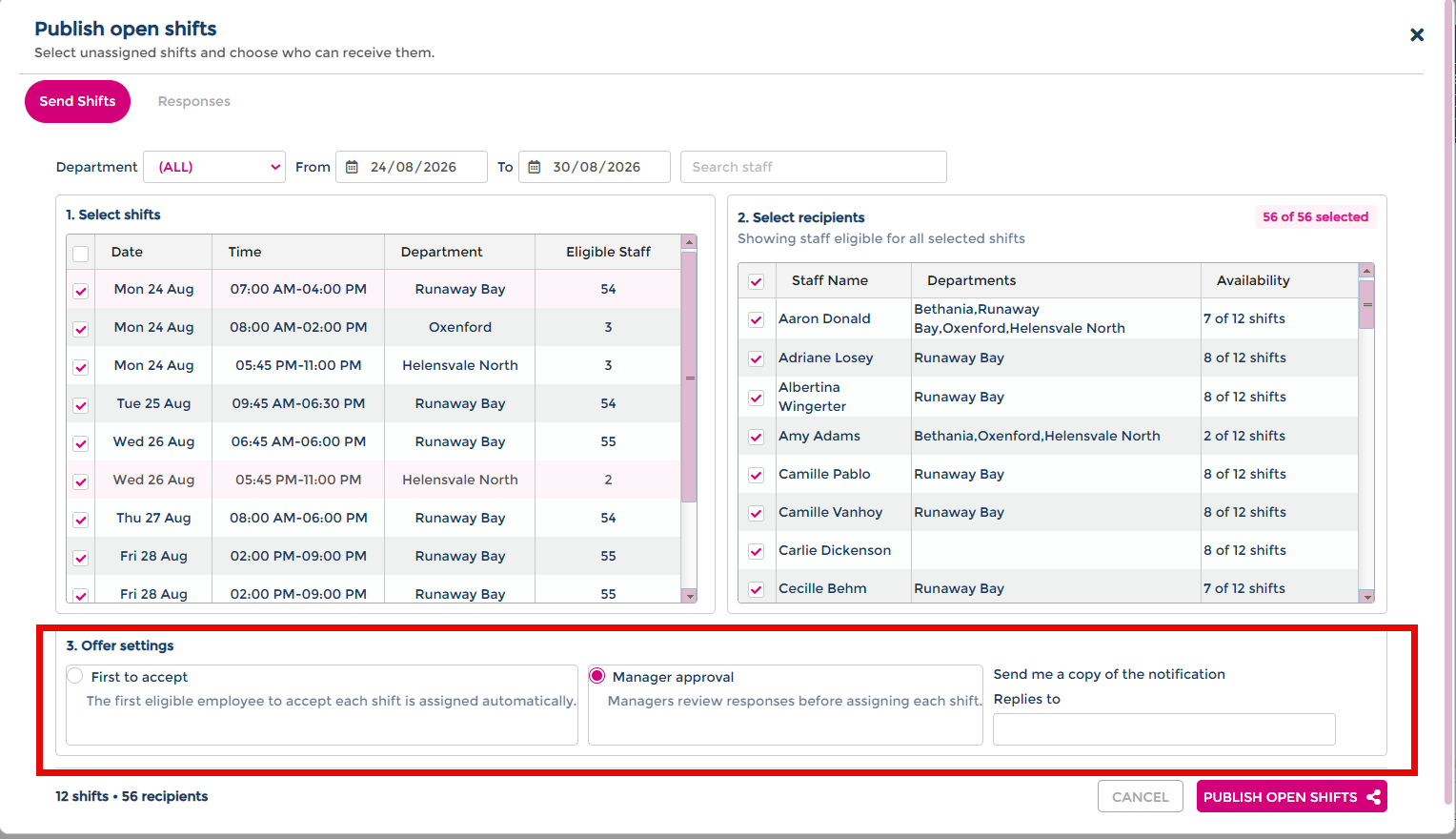Click the recipients table scrollbar thumb

click(1366, 305)
